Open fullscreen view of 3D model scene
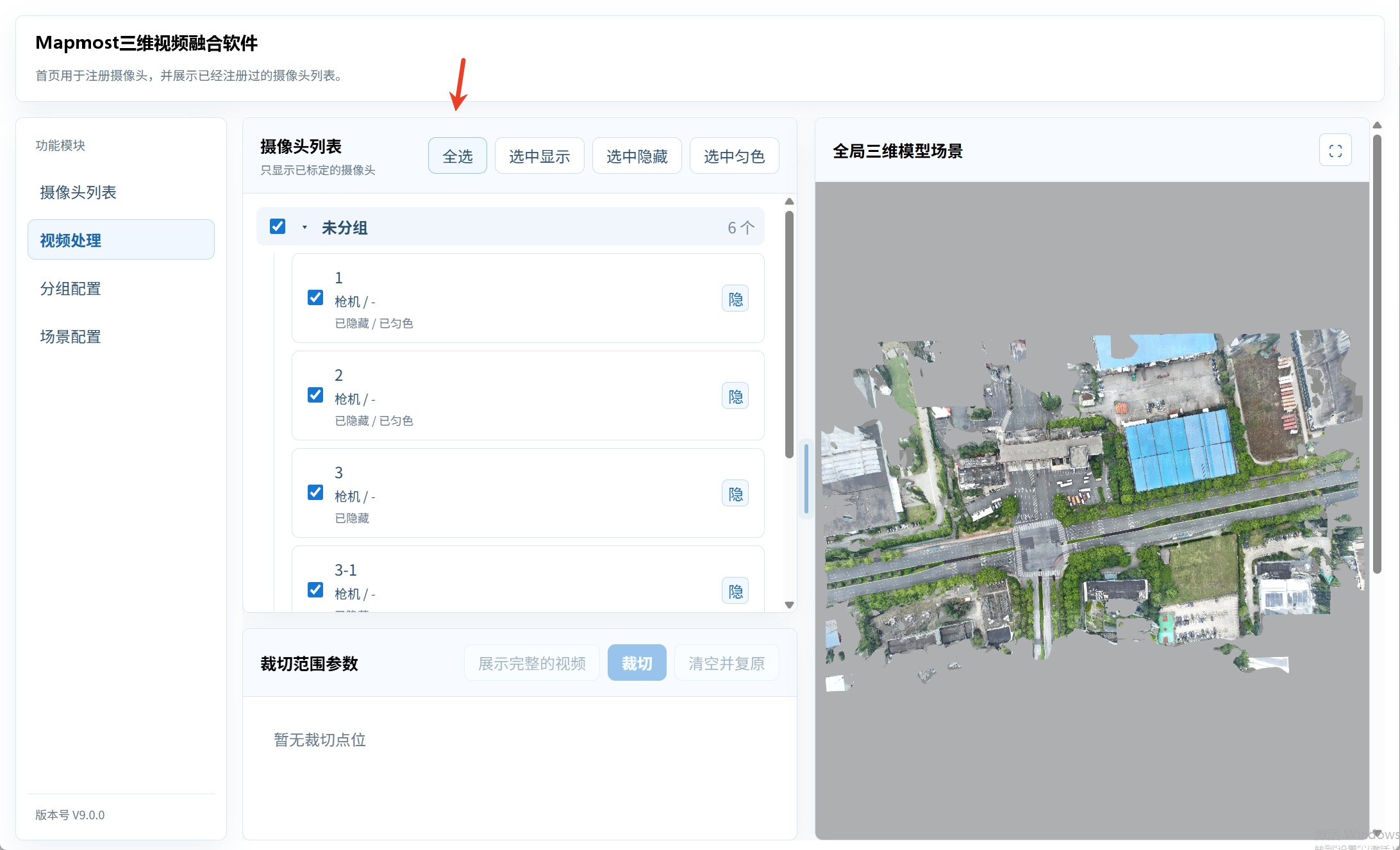The width and height of the screenshot is (1400, 850). pyautogui.click(x=1335, y=151)
